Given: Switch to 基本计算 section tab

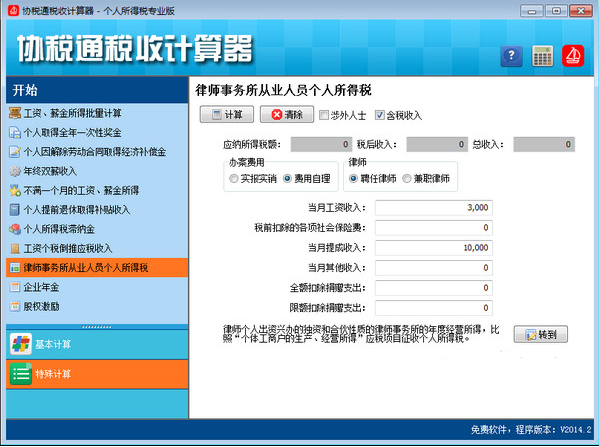Looking at the screenshot, I should pos(97,344).
